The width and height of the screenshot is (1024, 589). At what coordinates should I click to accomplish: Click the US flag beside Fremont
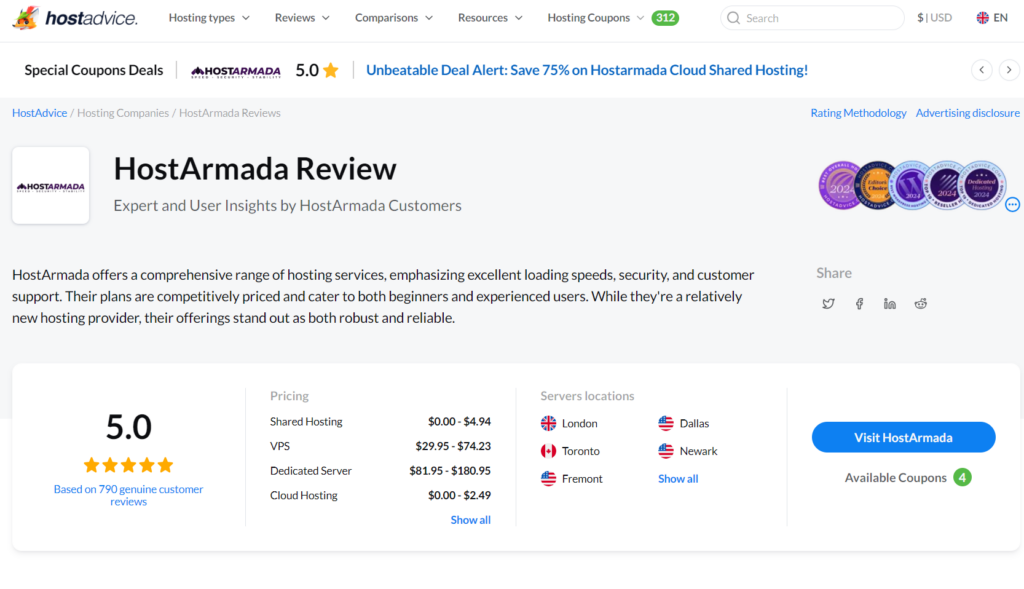549,478
